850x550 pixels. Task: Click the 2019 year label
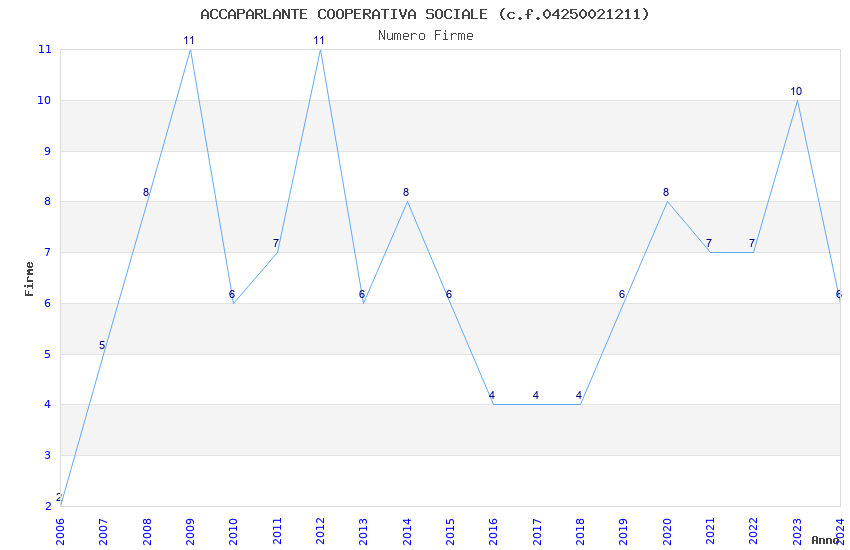point(623,531)
